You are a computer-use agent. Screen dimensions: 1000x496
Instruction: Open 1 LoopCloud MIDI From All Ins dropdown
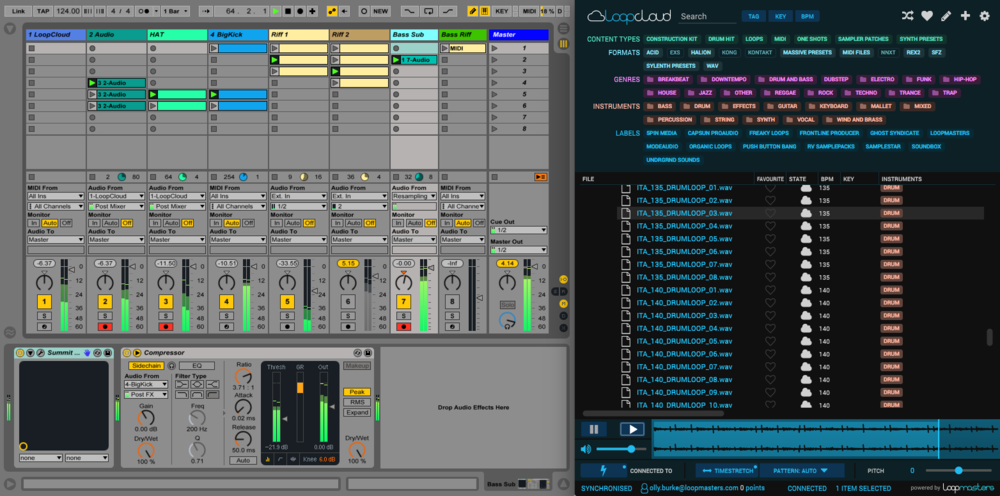pos(55,197)
